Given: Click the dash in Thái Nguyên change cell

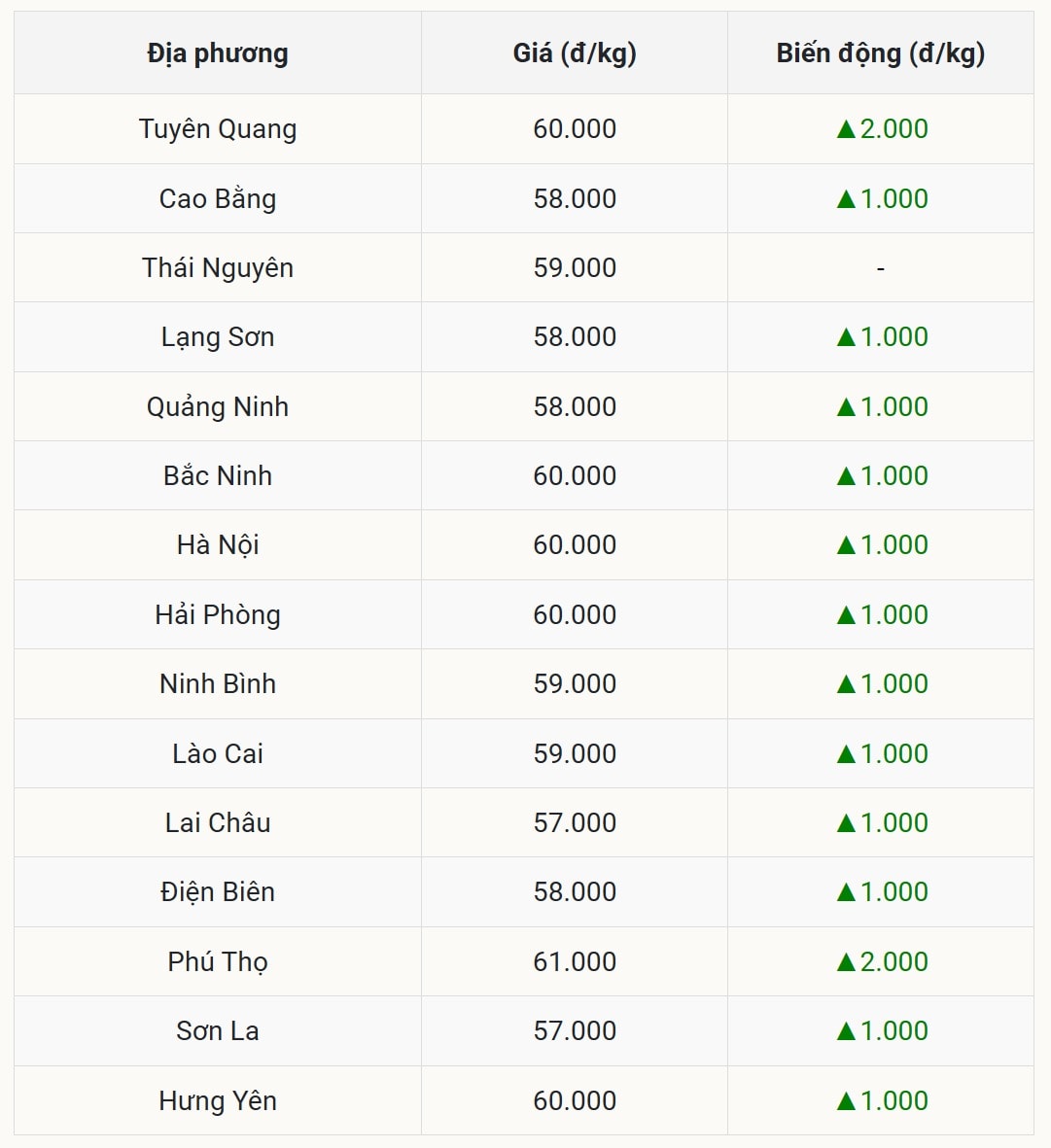Looking at the screenshot, I should click(x=880, y=268).
